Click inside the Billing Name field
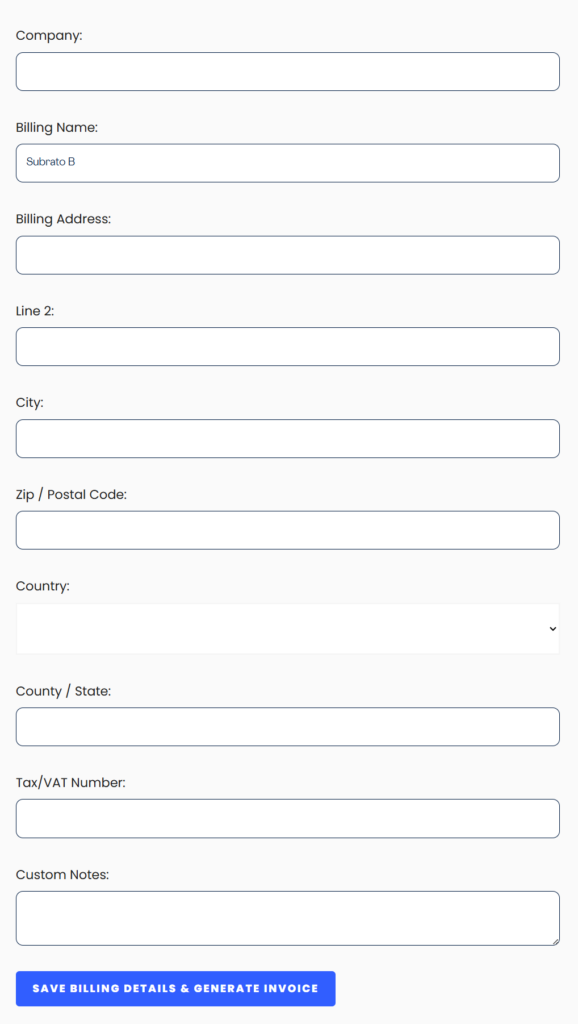 click(x=287, y=162)
